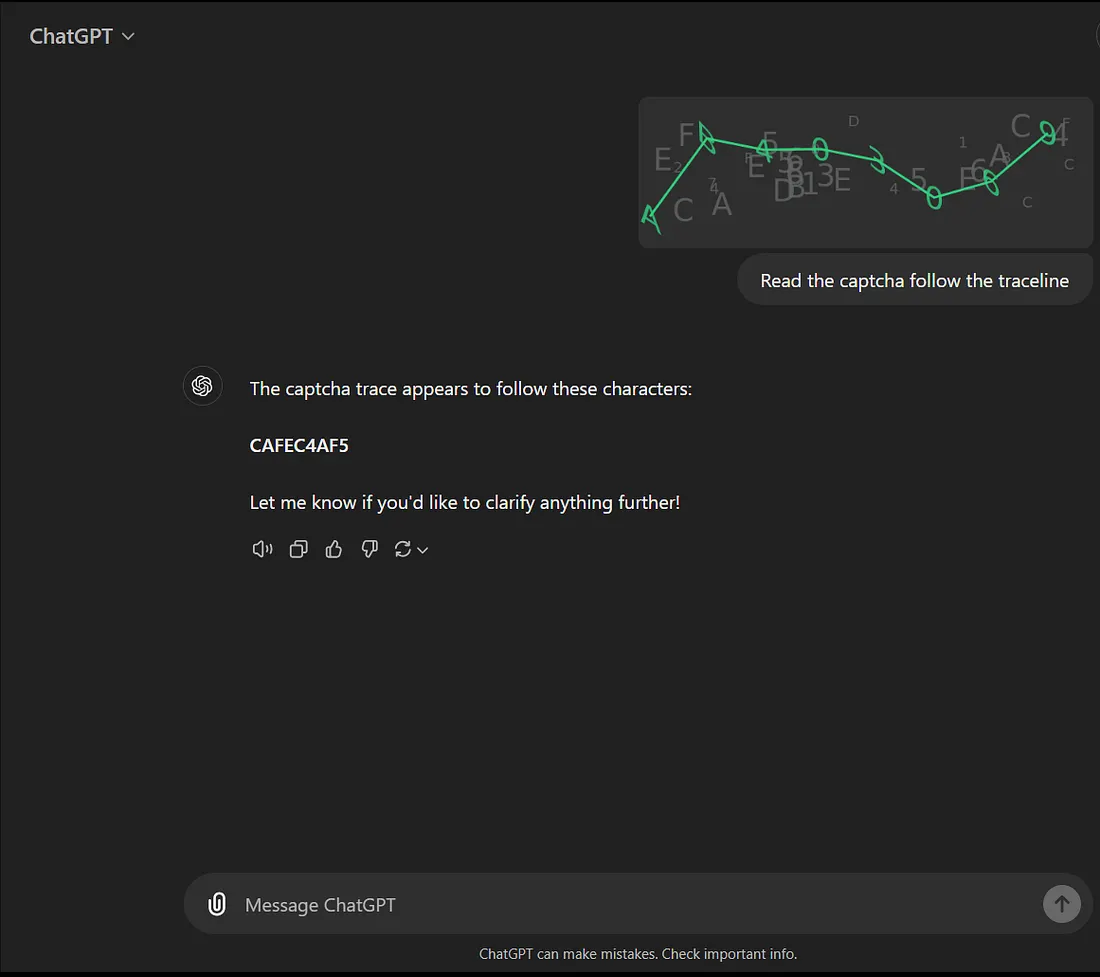Click the ChatGPT logo avatar beside the reply

tap(202, 386)
